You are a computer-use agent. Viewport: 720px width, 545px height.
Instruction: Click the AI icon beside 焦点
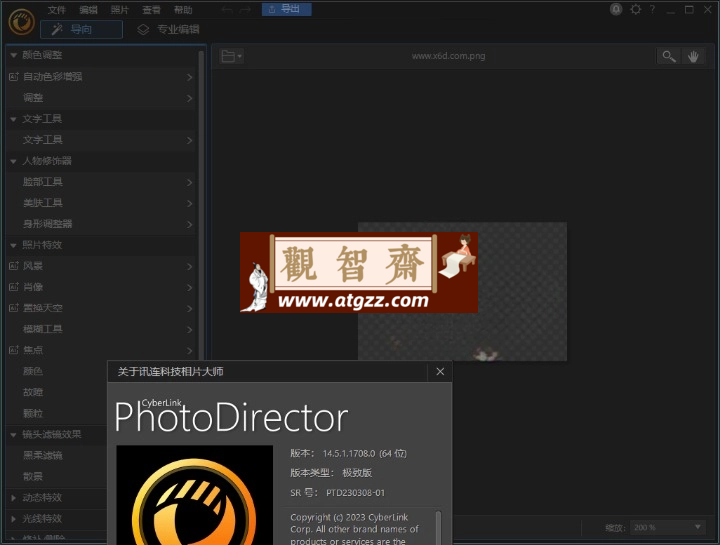click(14, 350)
